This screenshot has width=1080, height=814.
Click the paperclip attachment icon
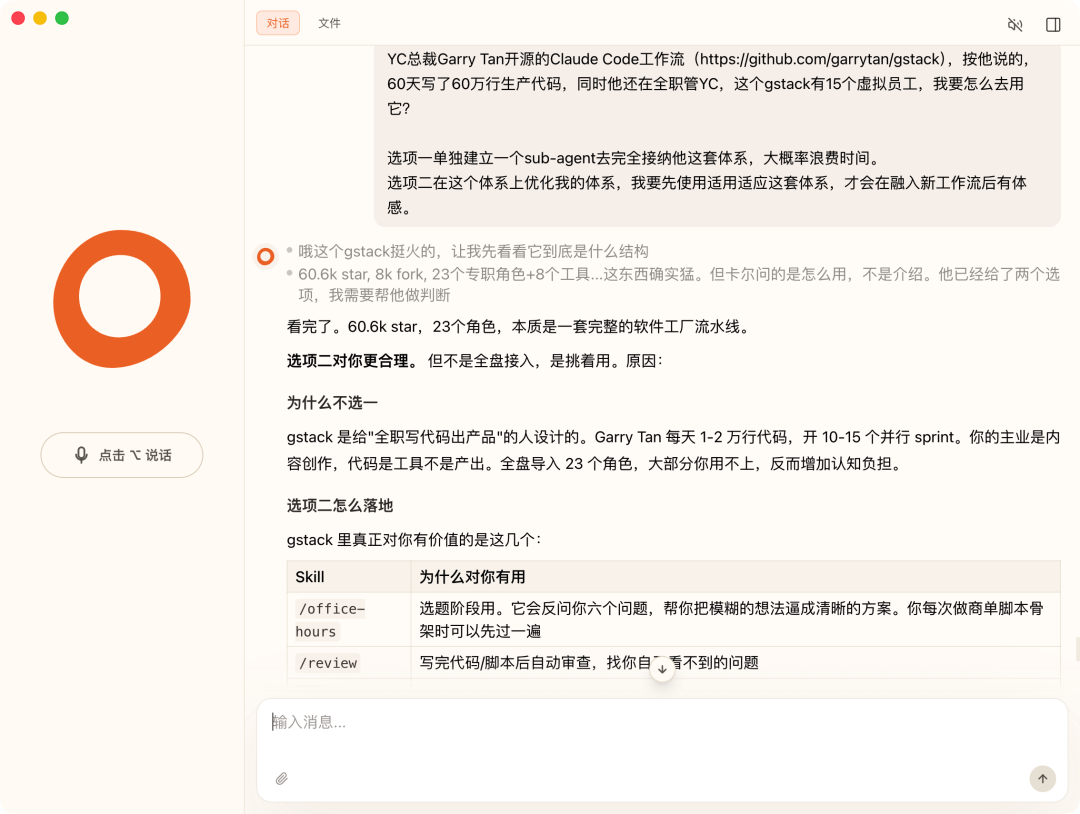(281, 778)
